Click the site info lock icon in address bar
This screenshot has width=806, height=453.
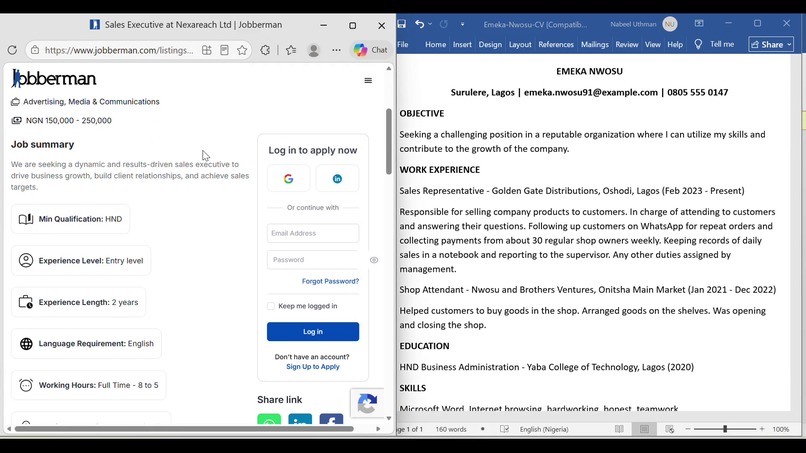coord(35,50)
